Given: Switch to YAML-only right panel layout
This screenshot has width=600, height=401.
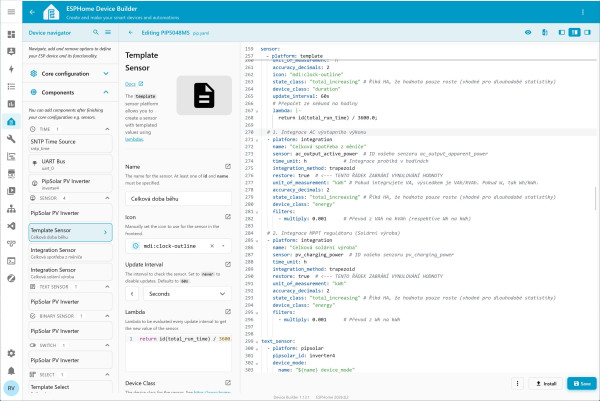Looking at the screenshot, I should point(587,33).
